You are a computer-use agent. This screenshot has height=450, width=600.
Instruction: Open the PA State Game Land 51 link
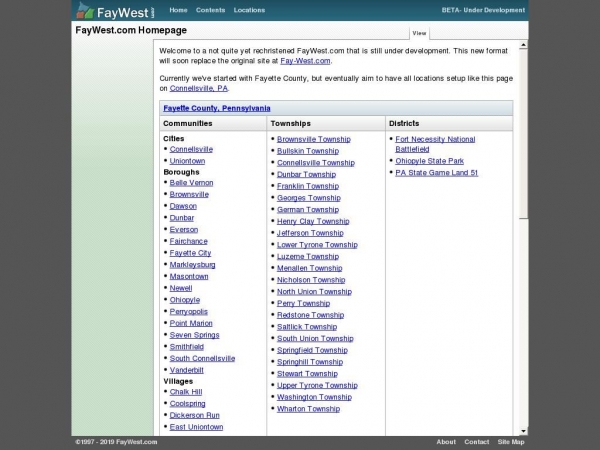(x=437, y=173)
